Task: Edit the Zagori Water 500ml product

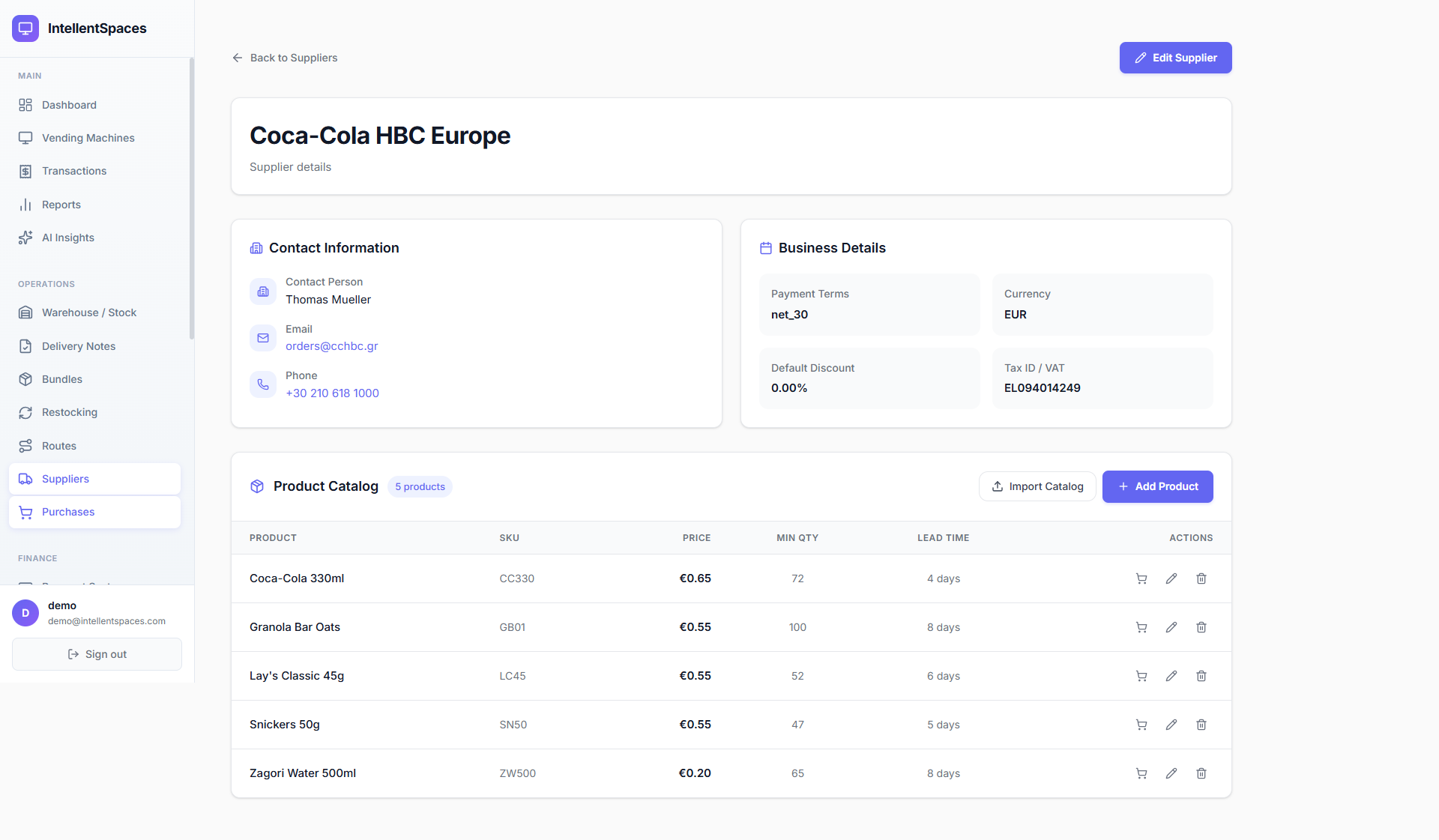Action: 1171,773
